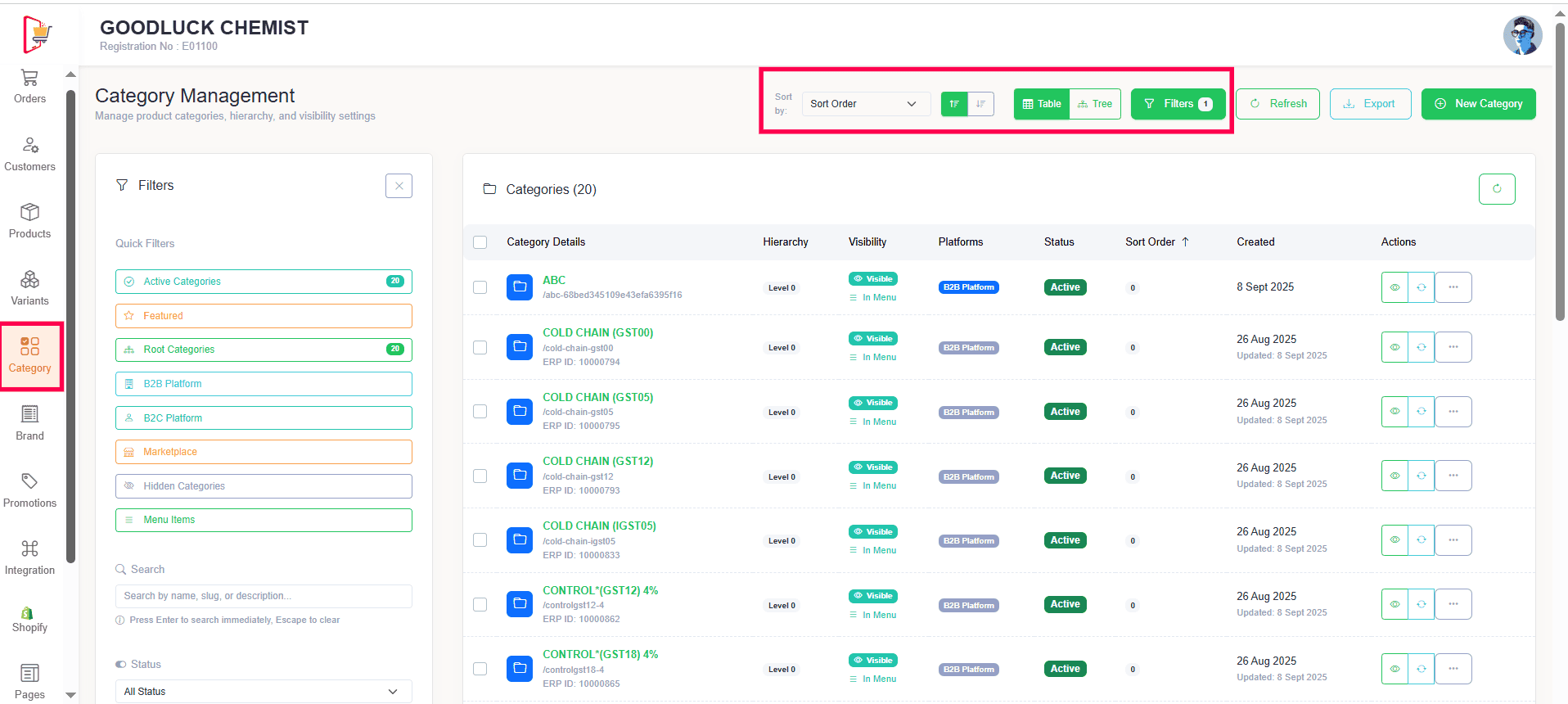Click the descending sort icon button
Viewport: 1568px width, 704px height.
point(980,104)
